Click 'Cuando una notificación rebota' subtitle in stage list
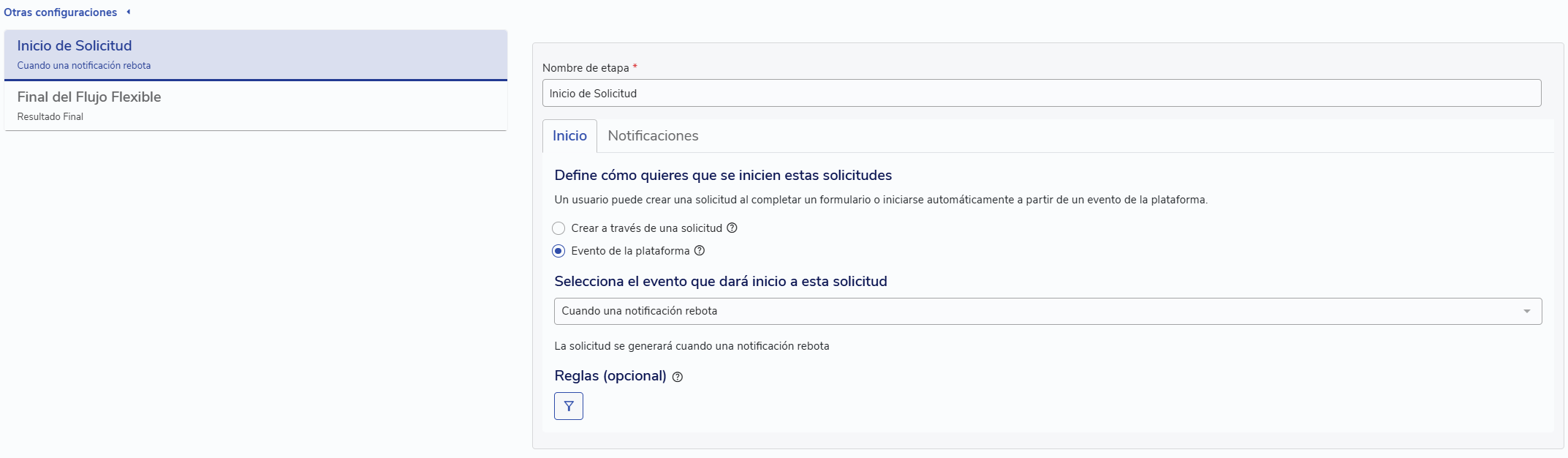 84,66
